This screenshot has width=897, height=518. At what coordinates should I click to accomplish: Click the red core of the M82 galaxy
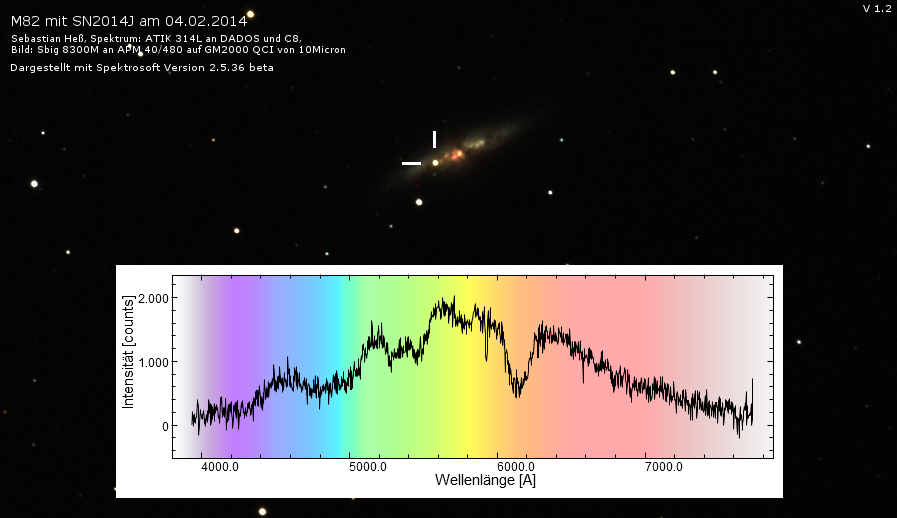(457, 155)
